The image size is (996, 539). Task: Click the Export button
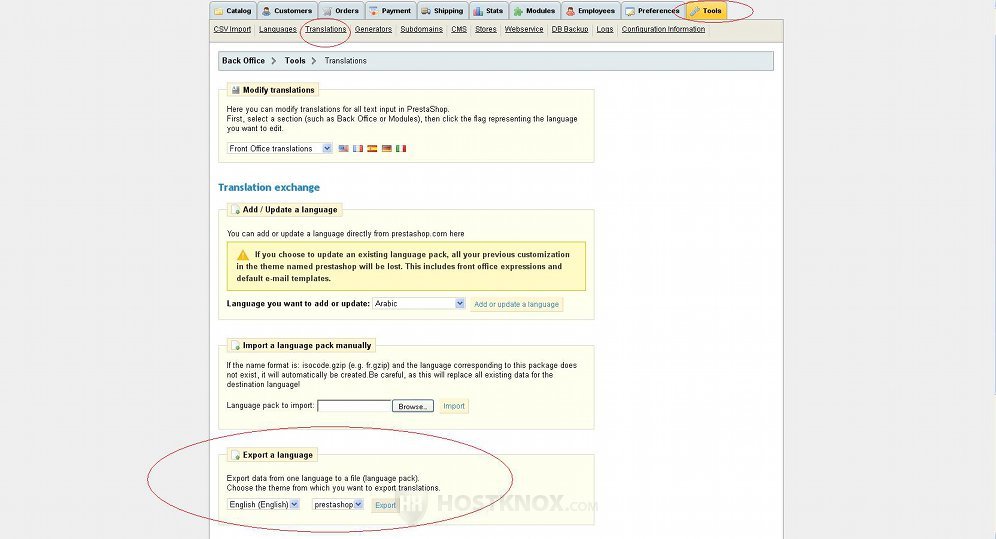(x=385, y=506)
